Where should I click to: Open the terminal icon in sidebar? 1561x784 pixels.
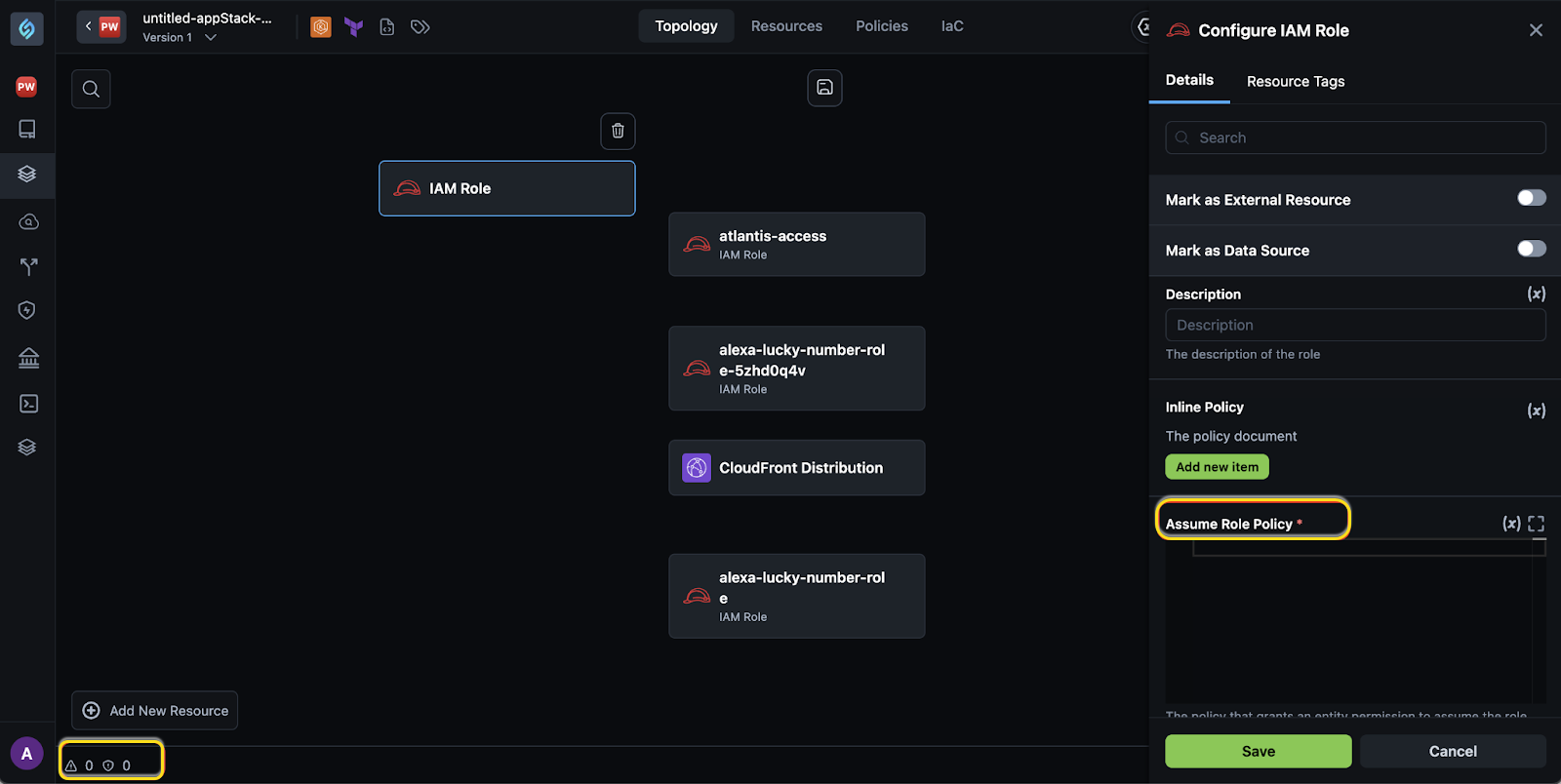(x=28, y=404)
